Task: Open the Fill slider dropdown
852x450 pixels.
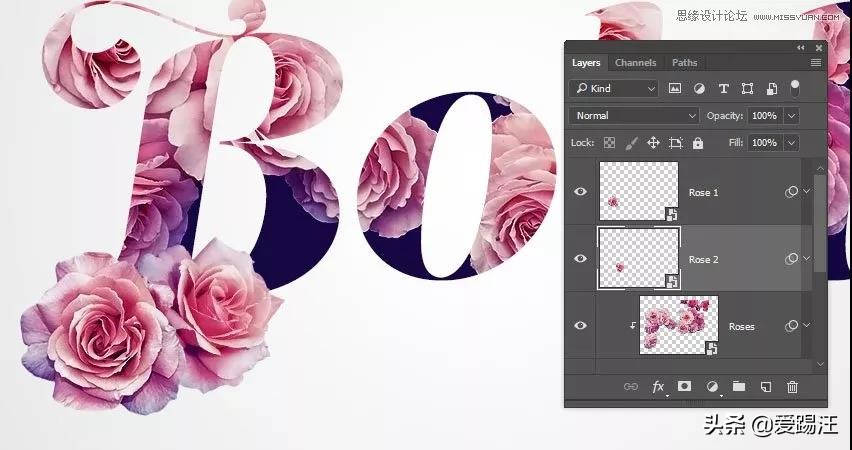Action: (x=792, y=142)
